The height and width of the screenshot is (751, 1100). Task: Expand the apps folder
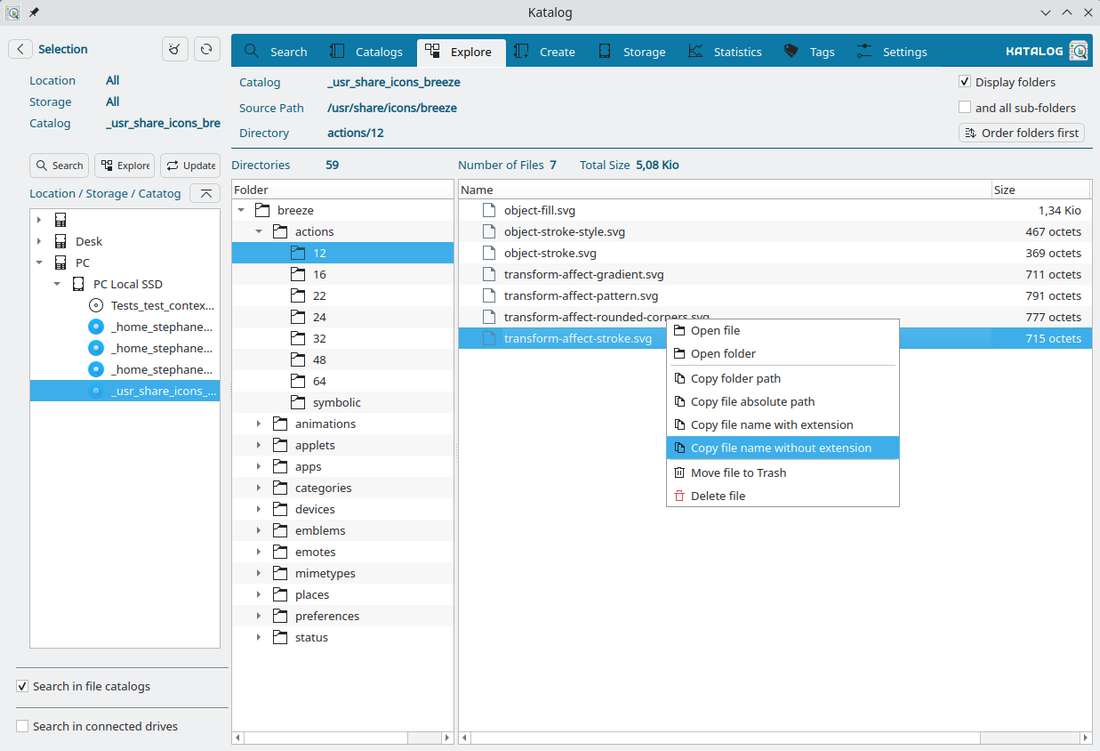tap(259, 467)
